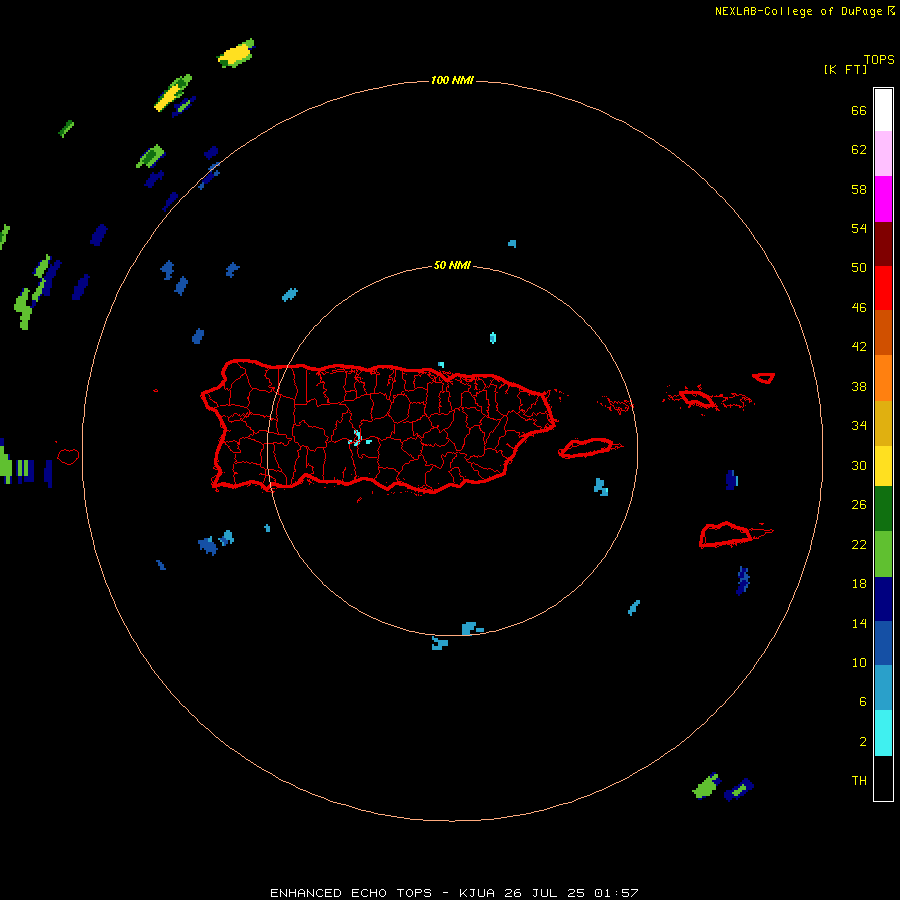The image size is (900, 900).
Task: Click the magenta legend swatch
Action: [883, 199]
